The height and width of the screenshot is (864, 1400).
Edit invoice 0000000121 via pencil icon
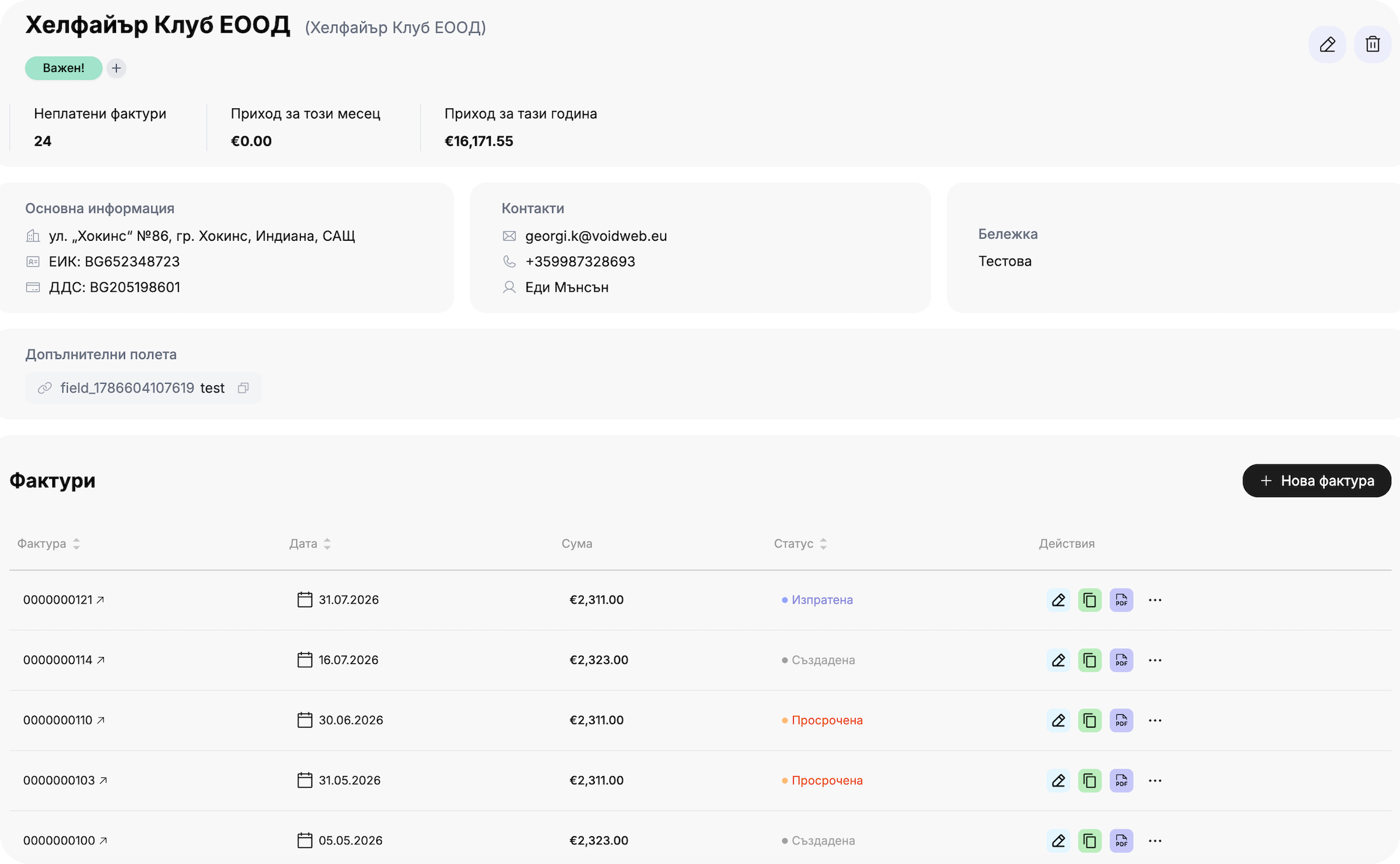(1058, 600)
